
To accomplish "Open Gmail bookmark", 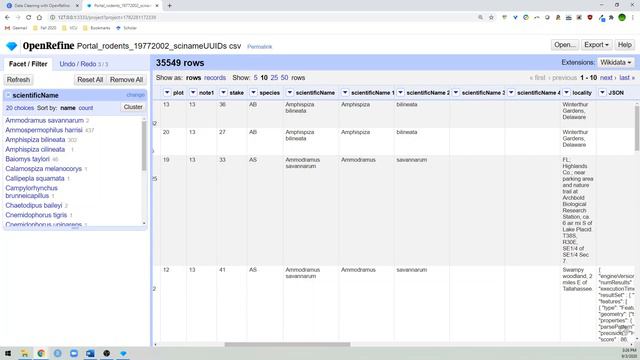I will 16,28.
